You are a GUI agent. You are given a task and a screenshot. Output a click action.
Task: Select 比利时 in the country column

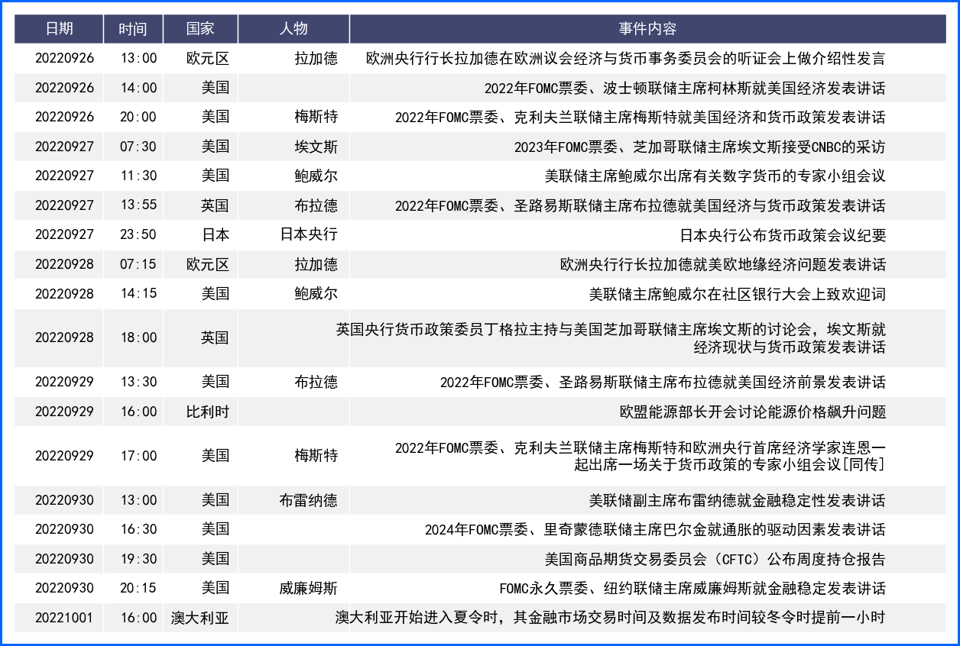click(x=208, y=411)
